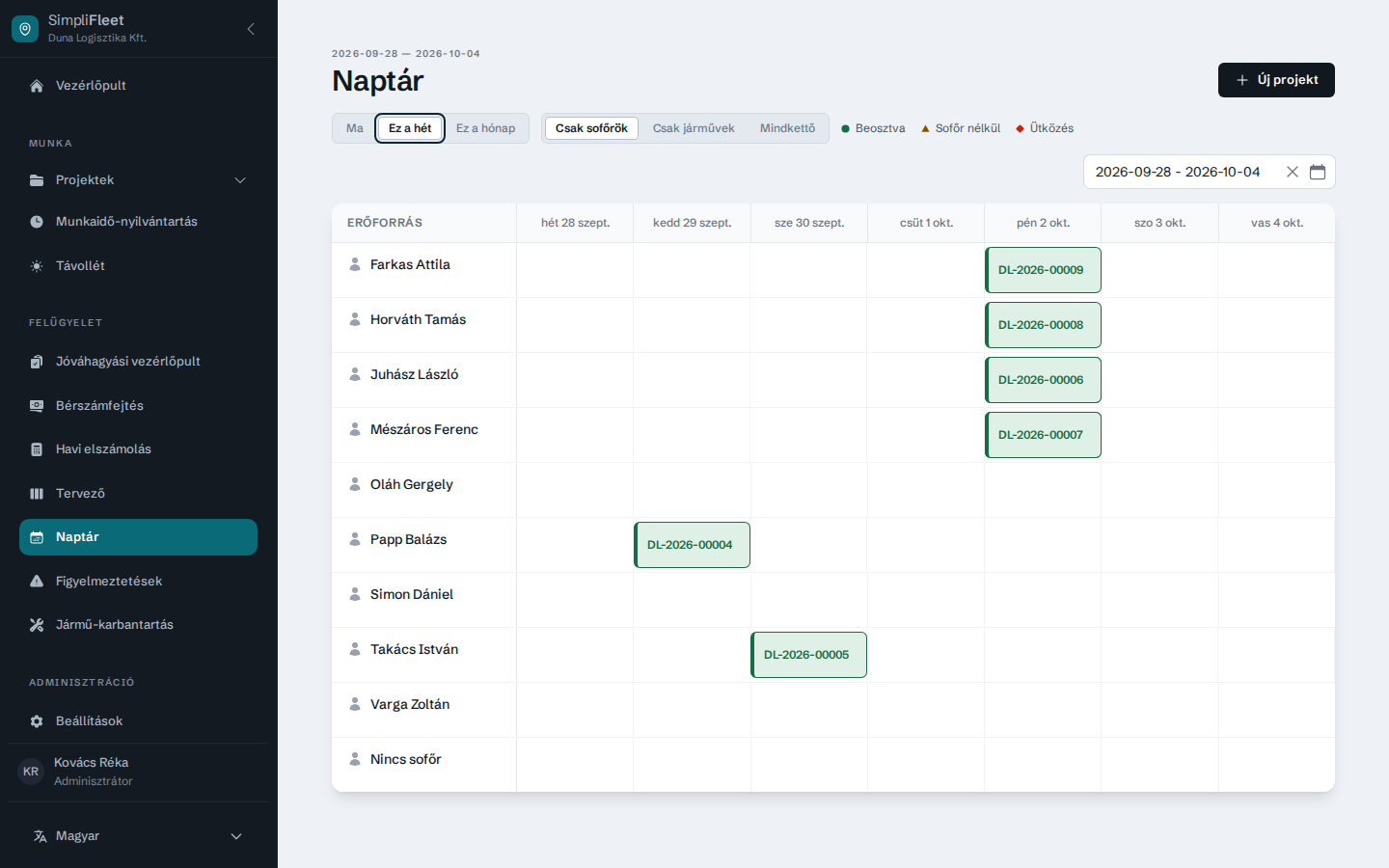Open the Magyar language dropdown
Viewport: 1389px width, 868px height.
point(138,836)
